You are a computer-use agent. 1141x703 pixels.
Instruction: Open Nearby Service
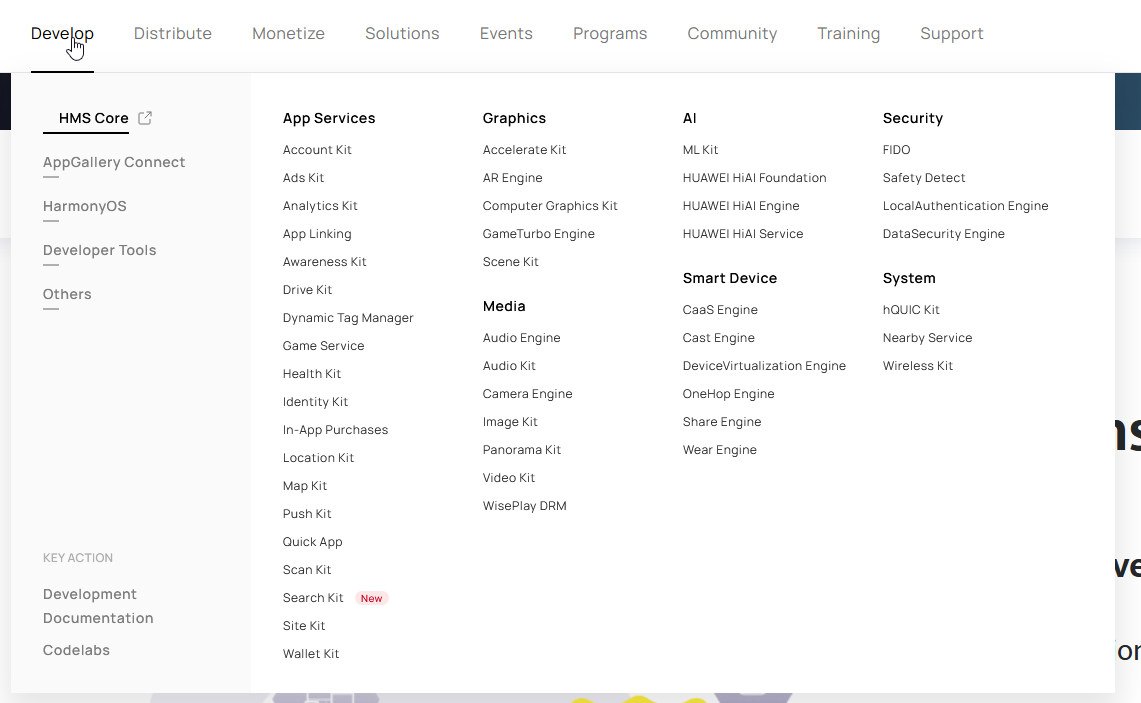click(x=927, y=338)
